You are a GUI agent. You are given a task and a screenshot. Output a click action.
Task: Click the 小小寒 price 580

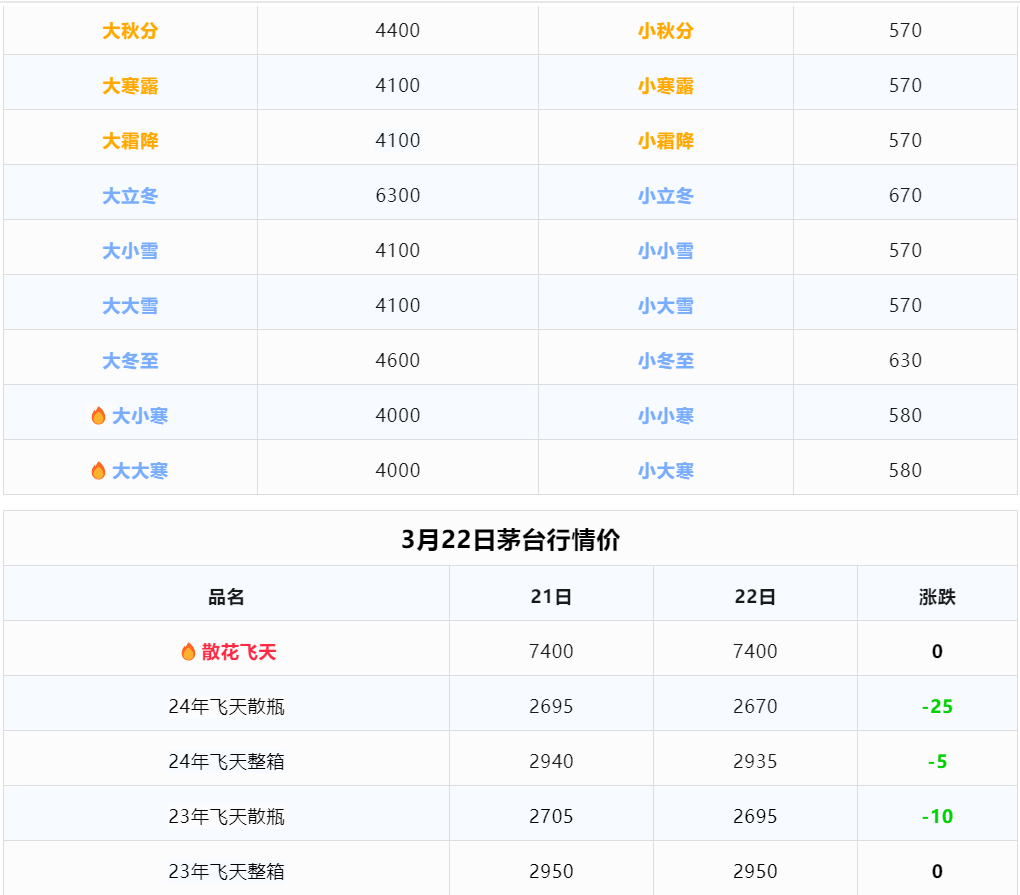point(906,415)
